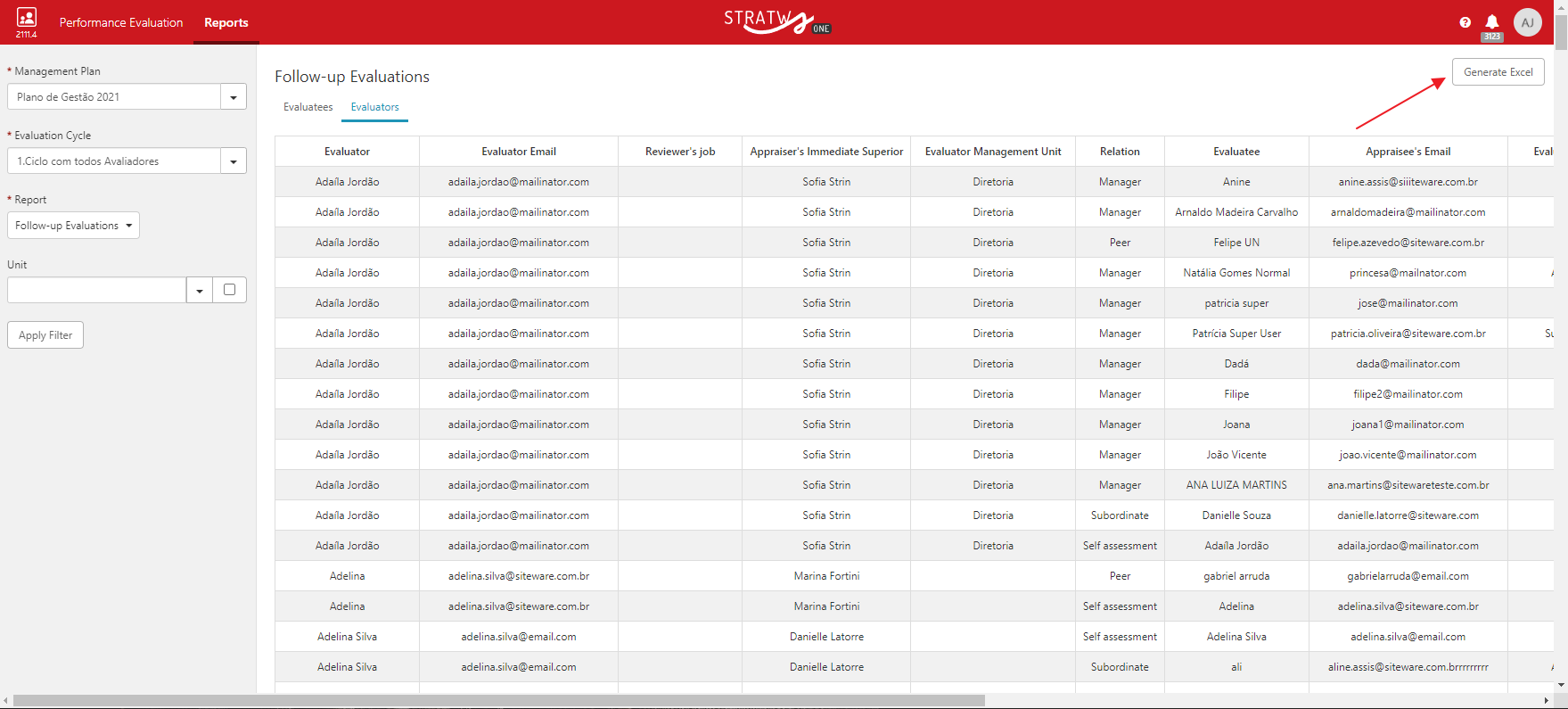Click the evaluatee cell Danielle Souza
Viewport: 1568px width, 709px height.
tap(1236, 515)
